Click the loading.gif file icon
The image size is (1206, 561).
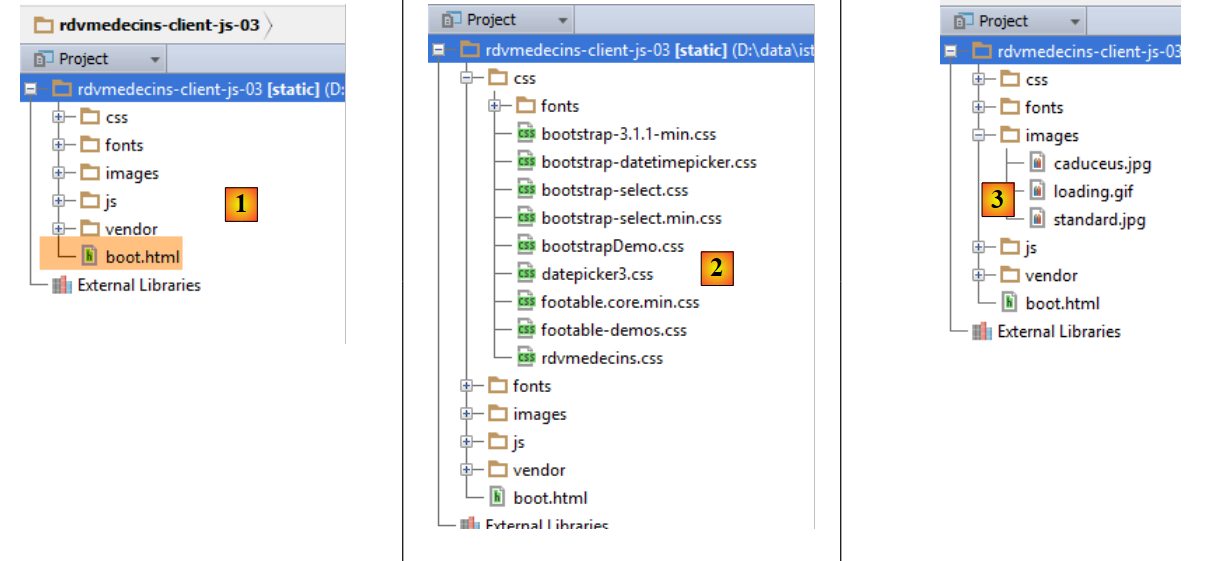[1038, 192]
